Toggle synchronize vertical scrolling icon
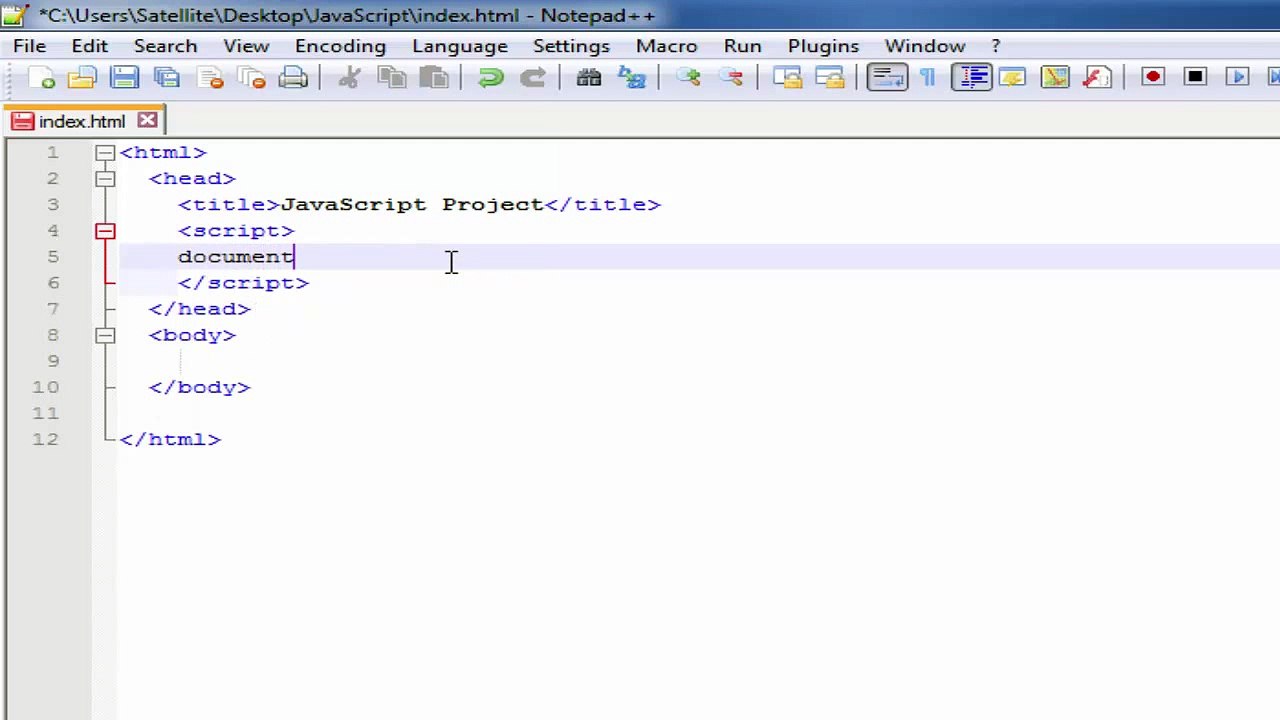Screen dimensions: 1280x720 pos(787,78)
